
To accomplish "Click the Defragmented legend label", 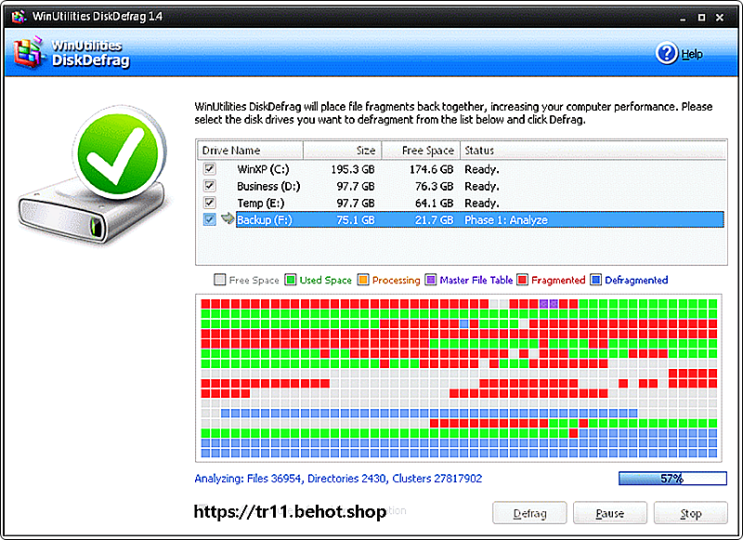I will [636, 280].
